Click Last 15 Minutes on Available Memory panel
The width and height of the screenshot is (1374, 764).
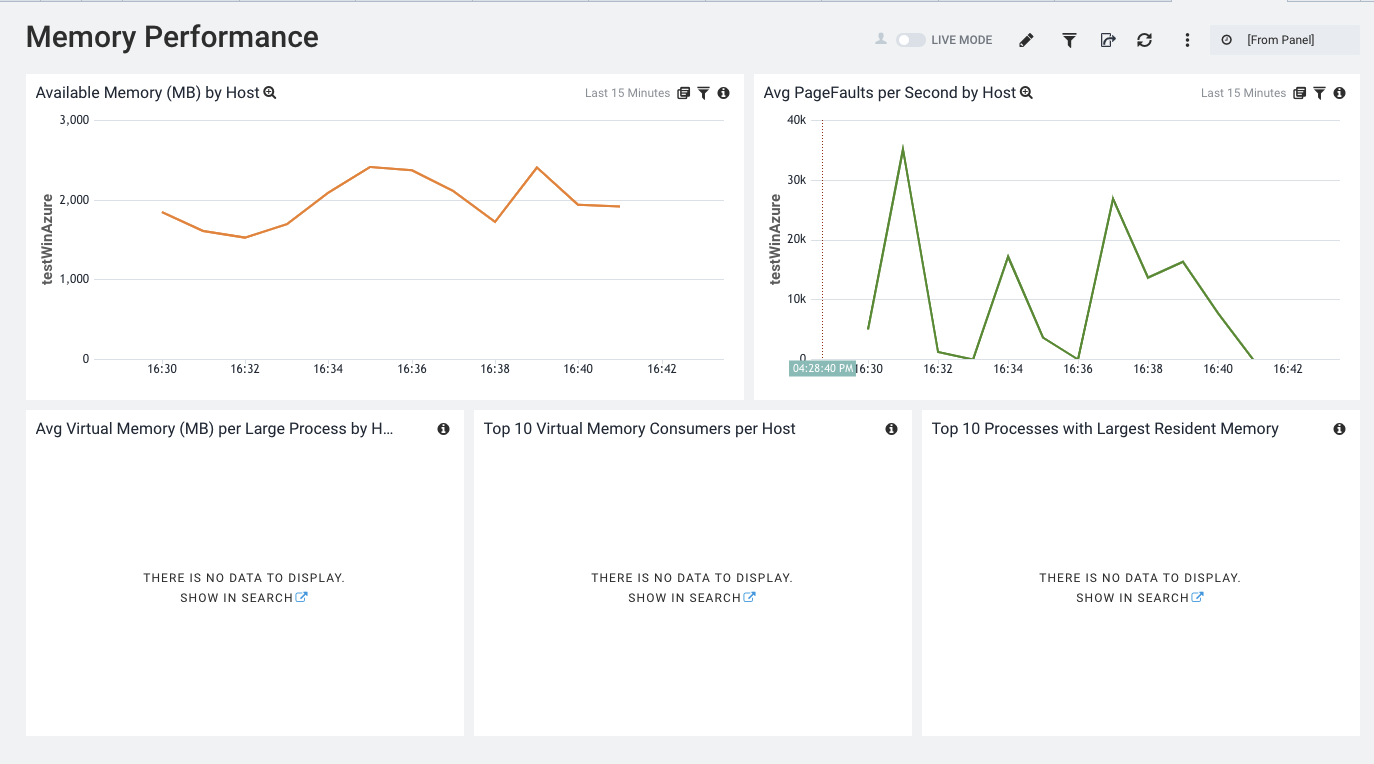coord(627,93)
